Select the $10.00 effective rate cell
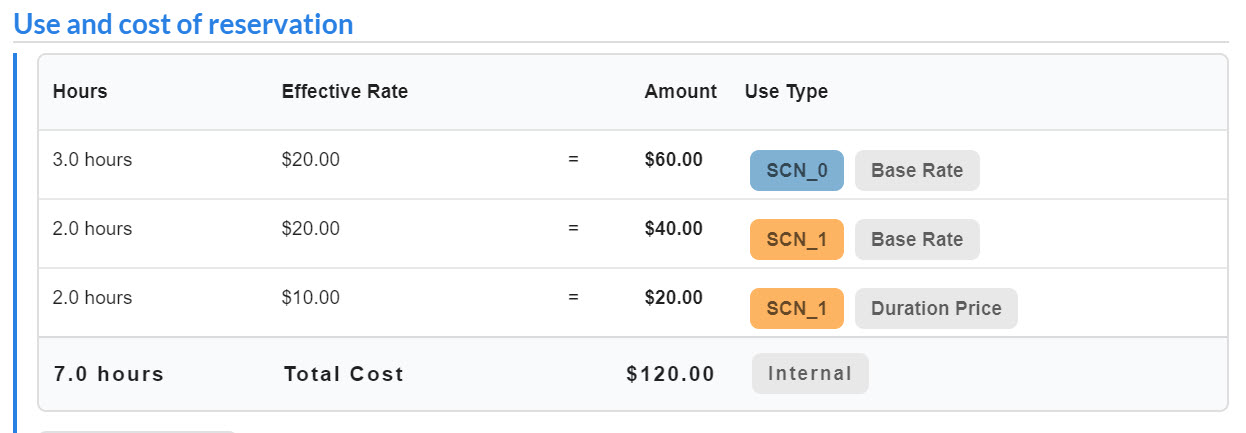This screenshot has height=433, width=1246. coord(311,297)
